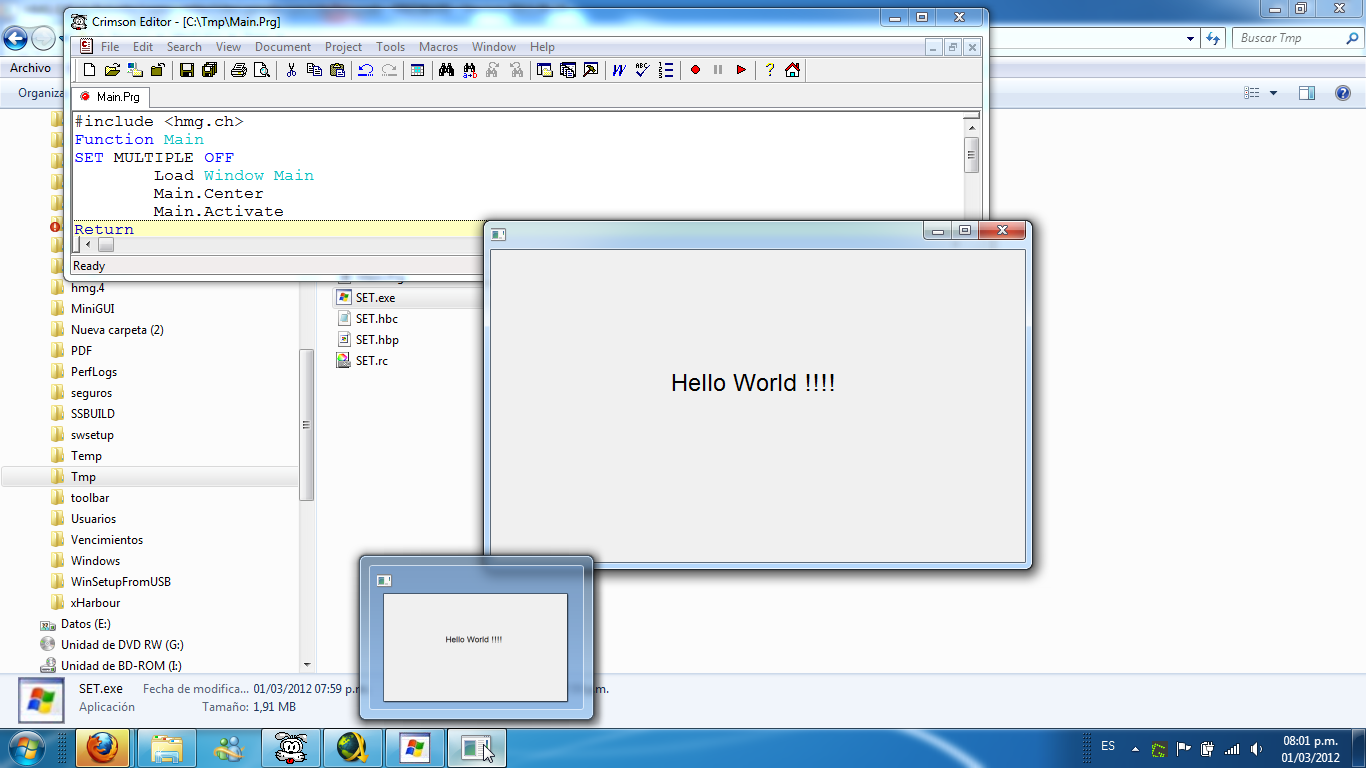
Task: Click the Hello World !!!! label in the window
Action: coord(753,383)
